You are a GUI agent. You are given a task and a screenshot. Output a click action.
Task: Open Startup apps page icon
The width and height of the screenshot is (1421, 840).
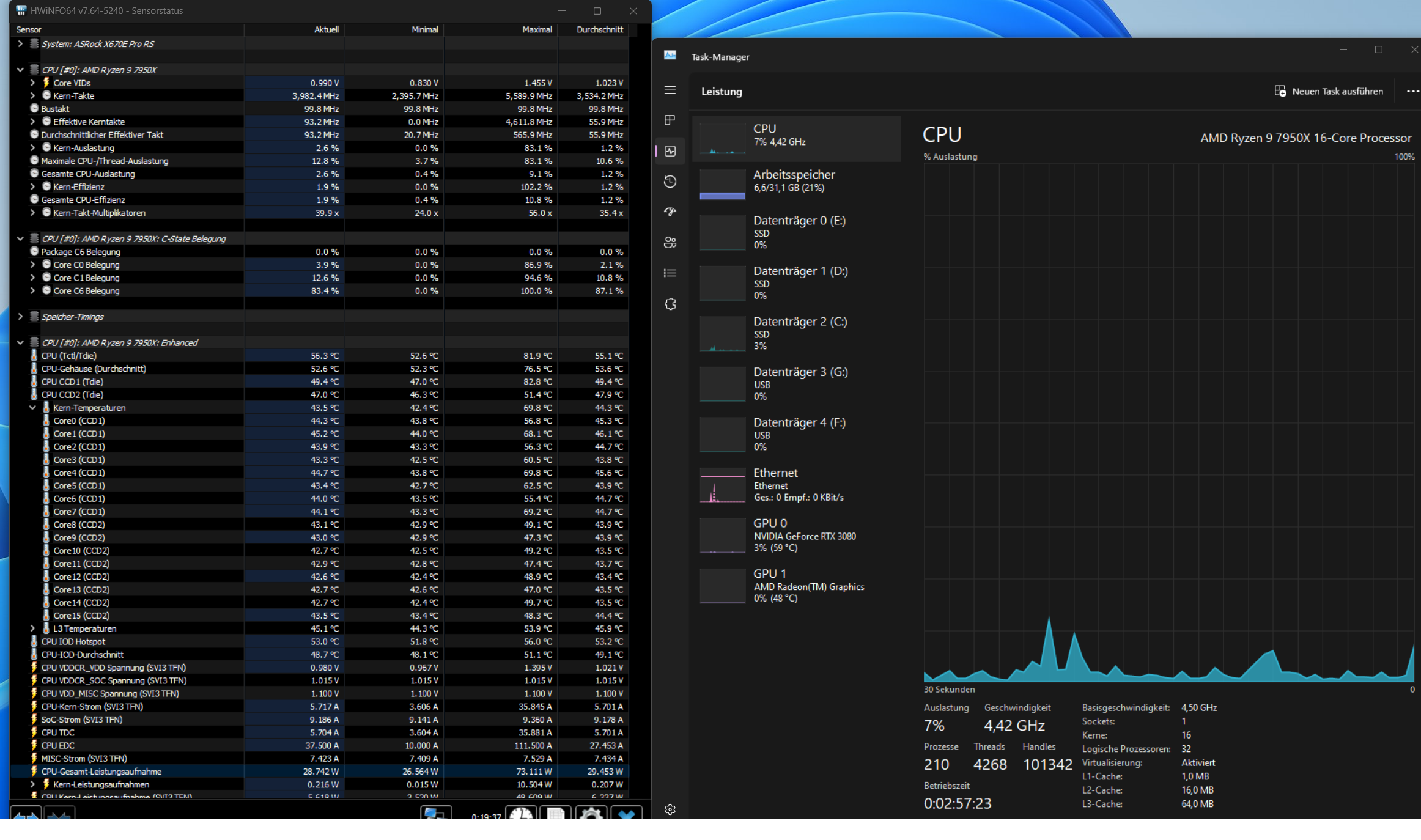pyautogui.click(x=670, y=212)
